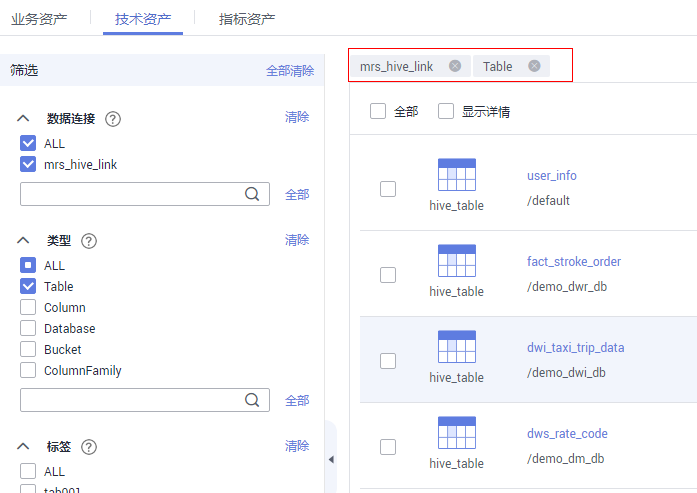Click help icon next to 标签
The image size is (697, 493).
[x=89, y=447]
